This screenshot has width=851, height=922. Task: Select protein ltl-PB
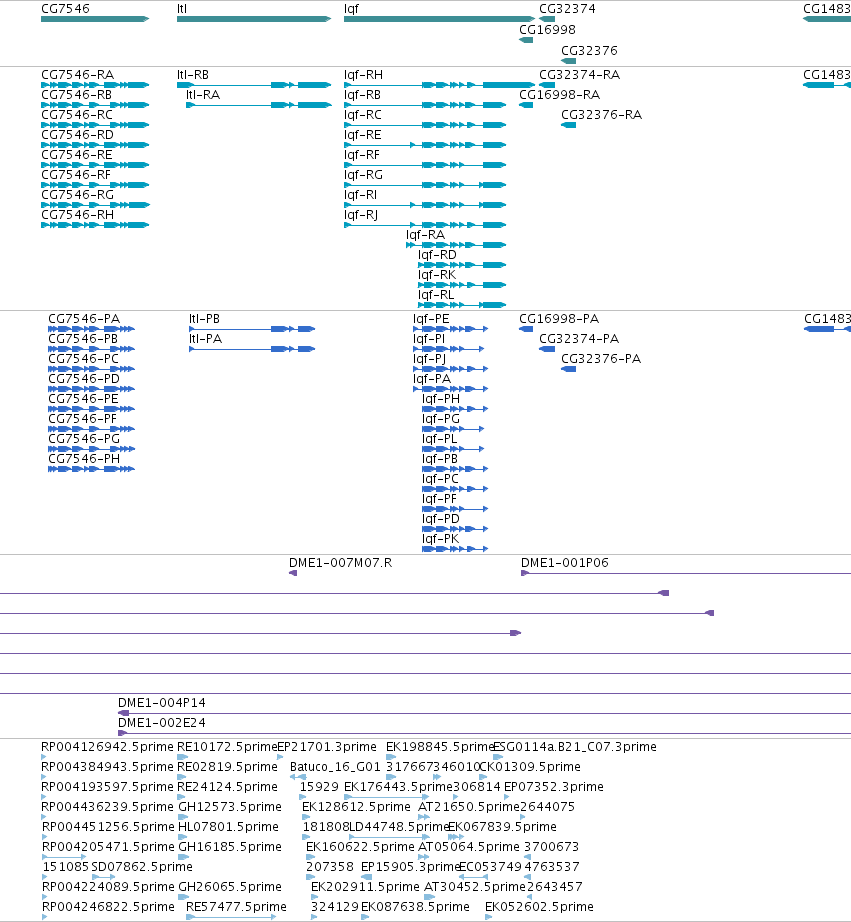205,319
